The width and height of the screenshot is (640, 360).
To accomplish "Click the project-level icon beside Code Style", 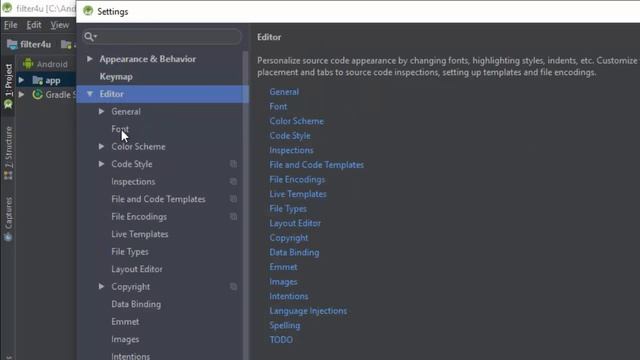I will pyautogui.click(x=233, y=164).
